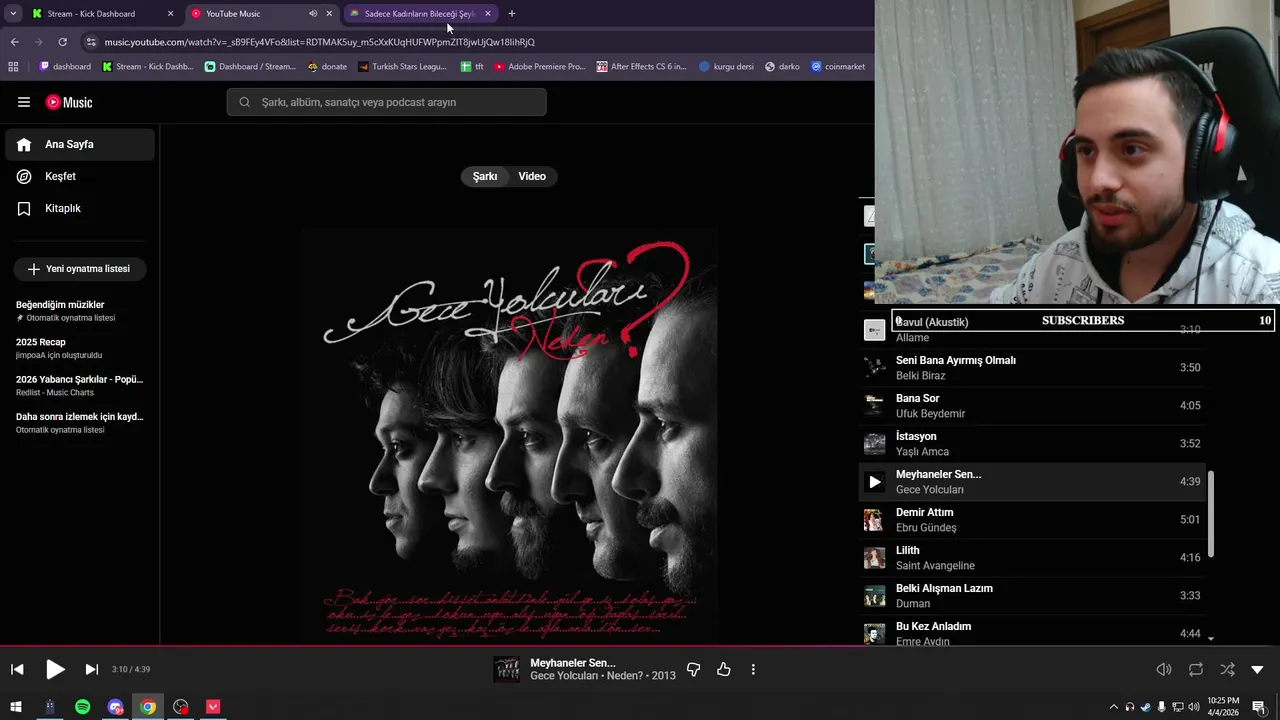Open the donate bookmark
This screenshot has width=1280, height=720.
pyautogui.click(x=327, y=67)
